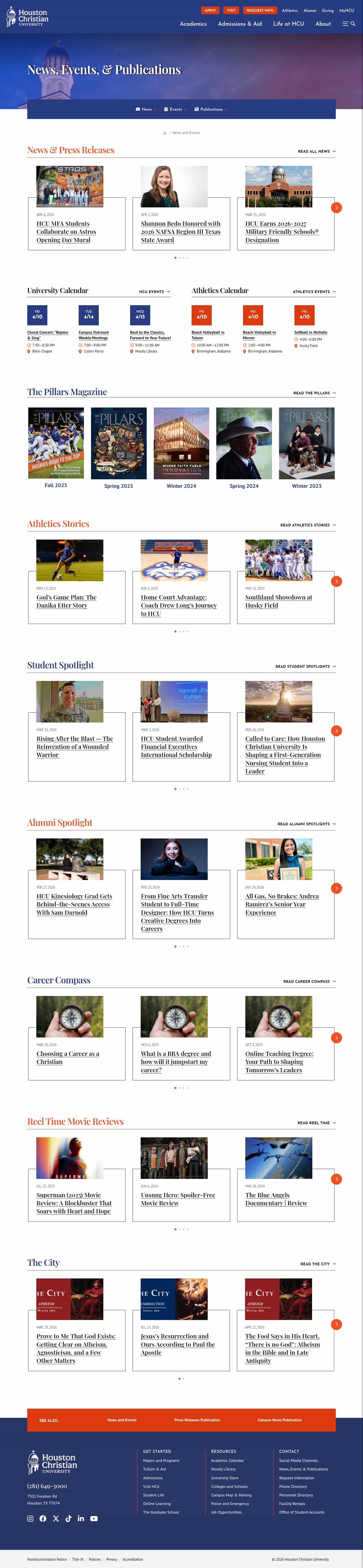Image resolution: width=363 pixels, height=1568 pixels.
Task: Advance Athletics Stories carousel with next arrow
Action: pos(336,581)
